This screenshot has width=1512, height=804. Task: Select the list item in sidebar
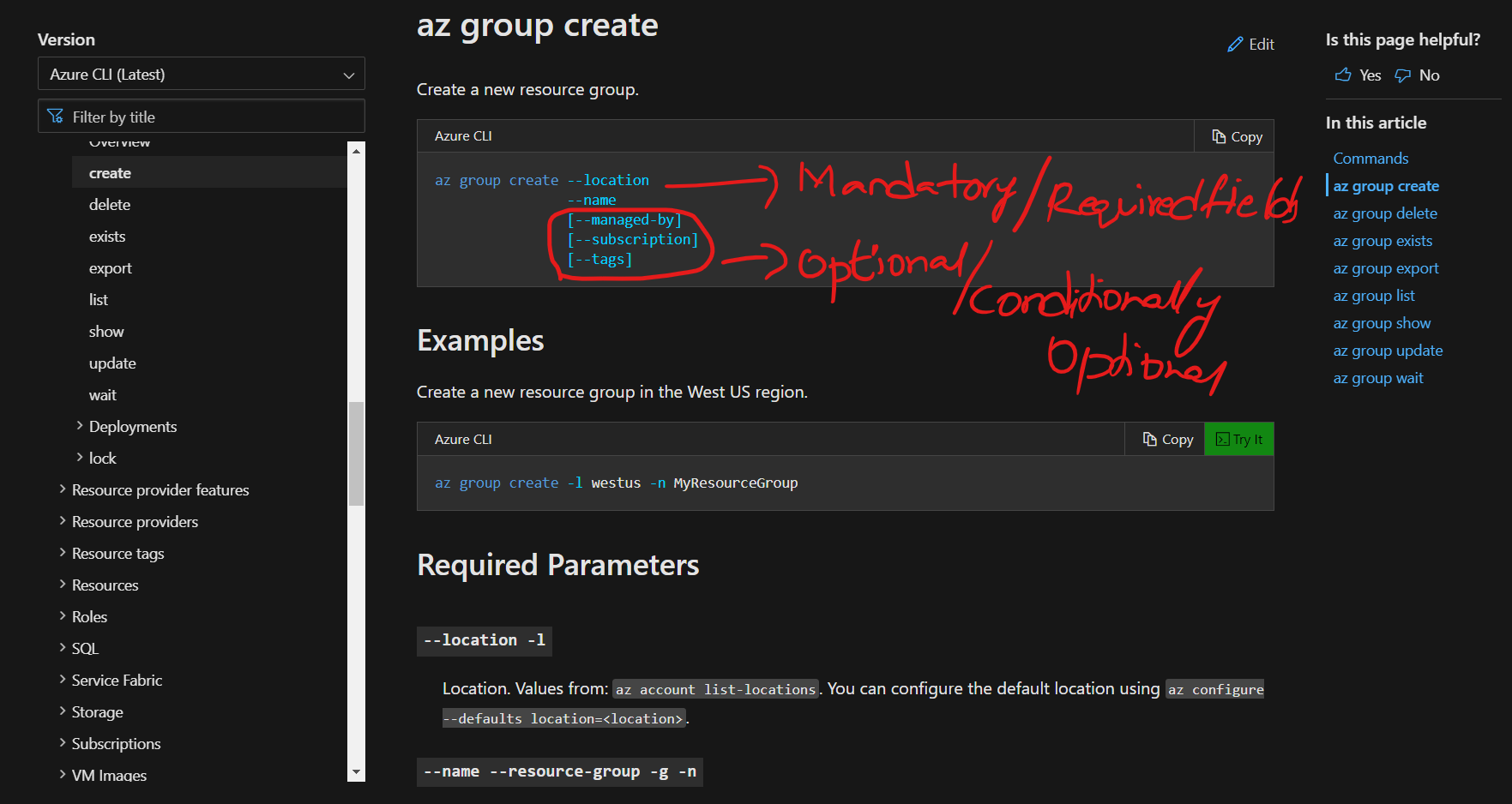pos(99,300)
